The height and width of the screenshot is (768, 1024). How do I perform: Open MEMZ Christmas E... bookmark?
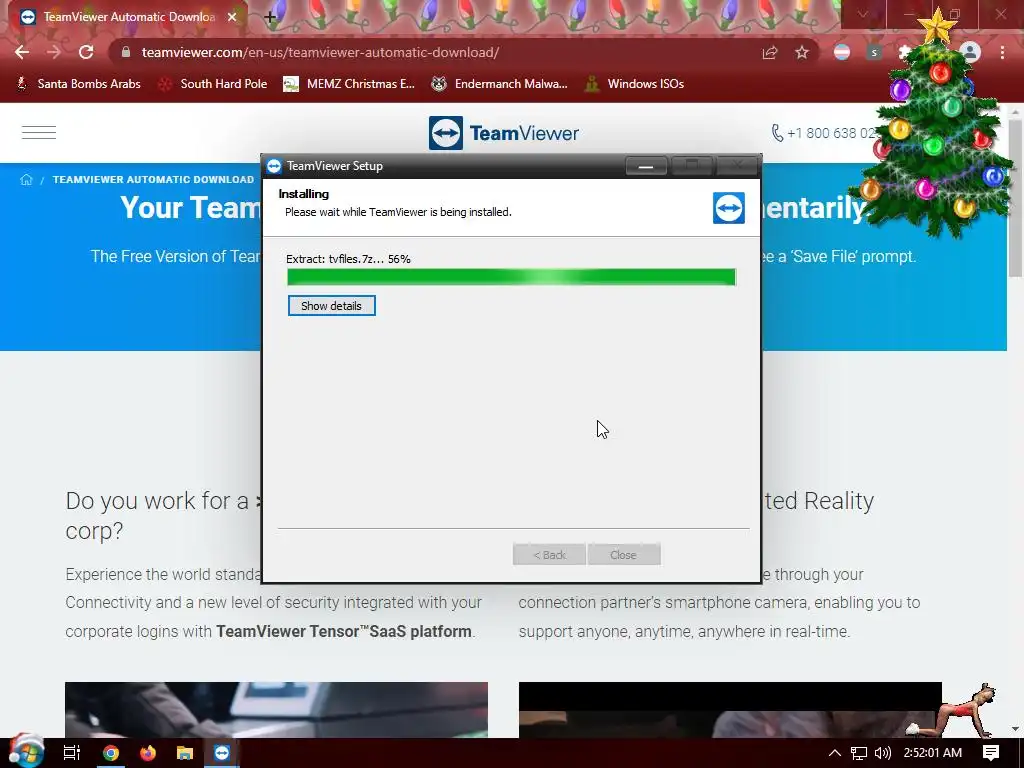click(349, 84)
